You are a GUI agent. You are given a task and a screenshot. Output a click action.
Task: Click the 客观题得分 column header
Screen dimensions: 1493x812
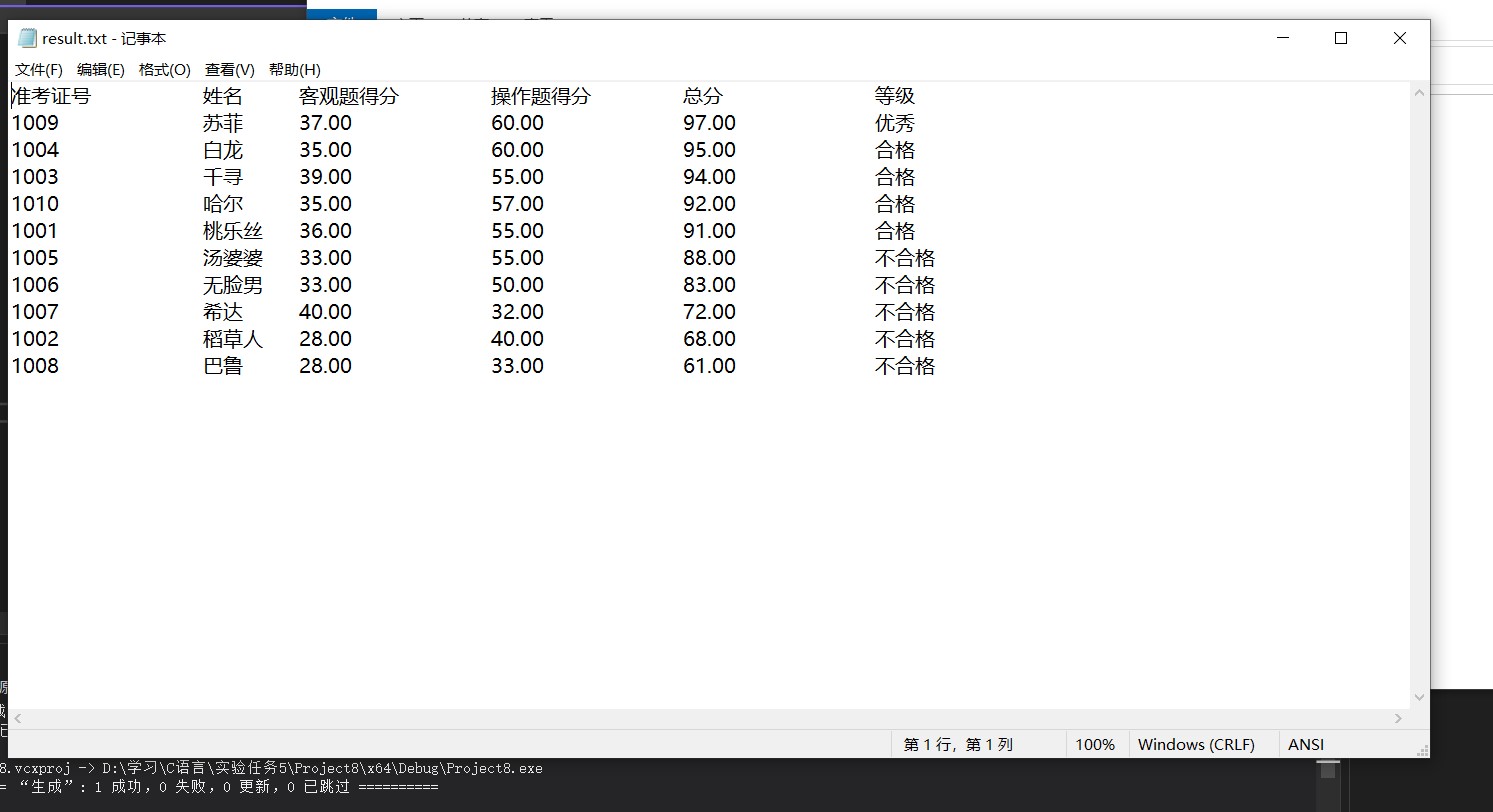coord(349,96)
